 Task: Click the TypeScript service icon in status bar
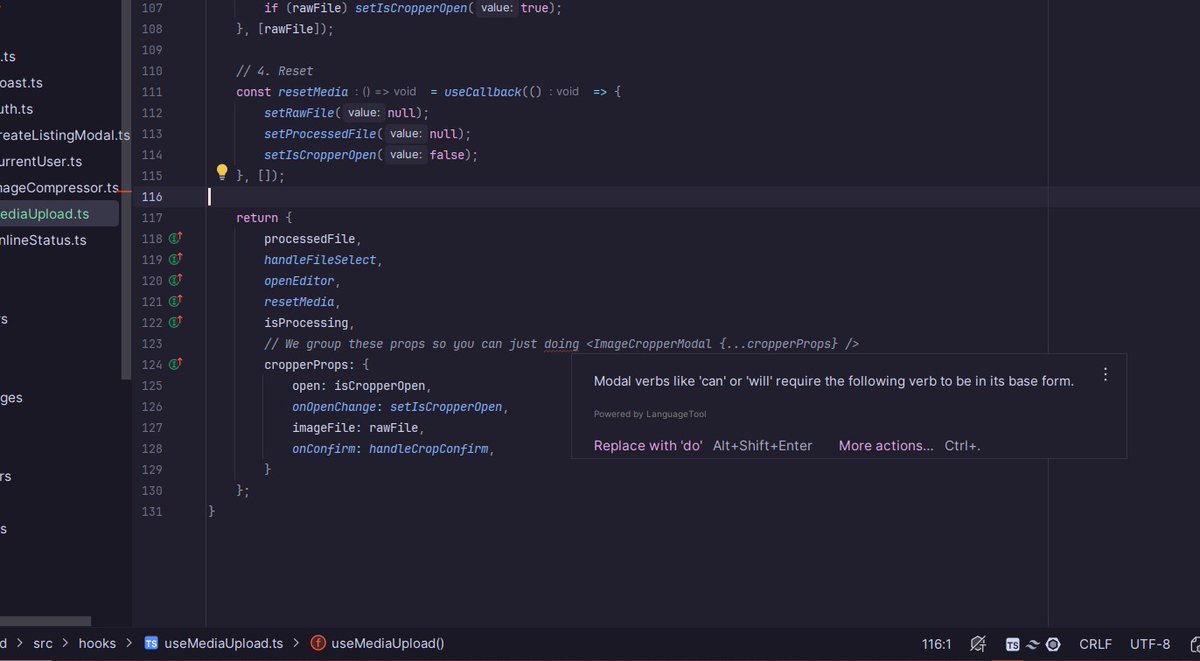[x=1013, y=644]
